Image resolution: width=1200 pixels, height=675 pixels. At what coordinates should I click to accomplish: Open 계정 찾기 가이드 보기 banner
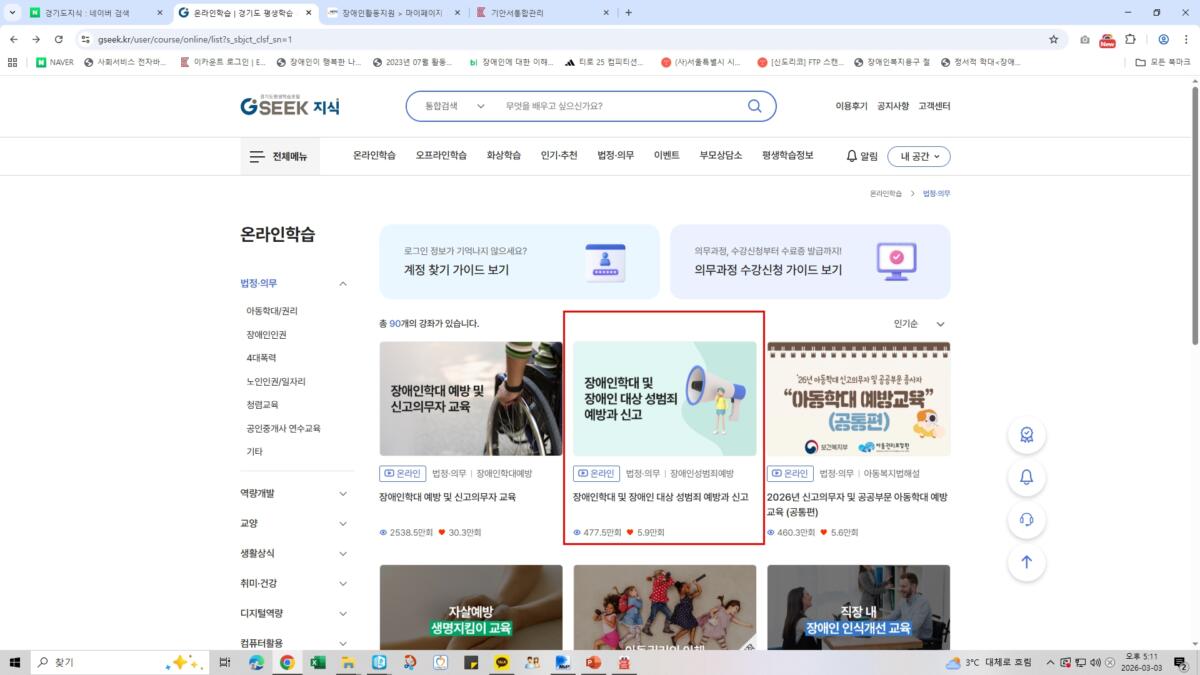[x=519, y=261]
